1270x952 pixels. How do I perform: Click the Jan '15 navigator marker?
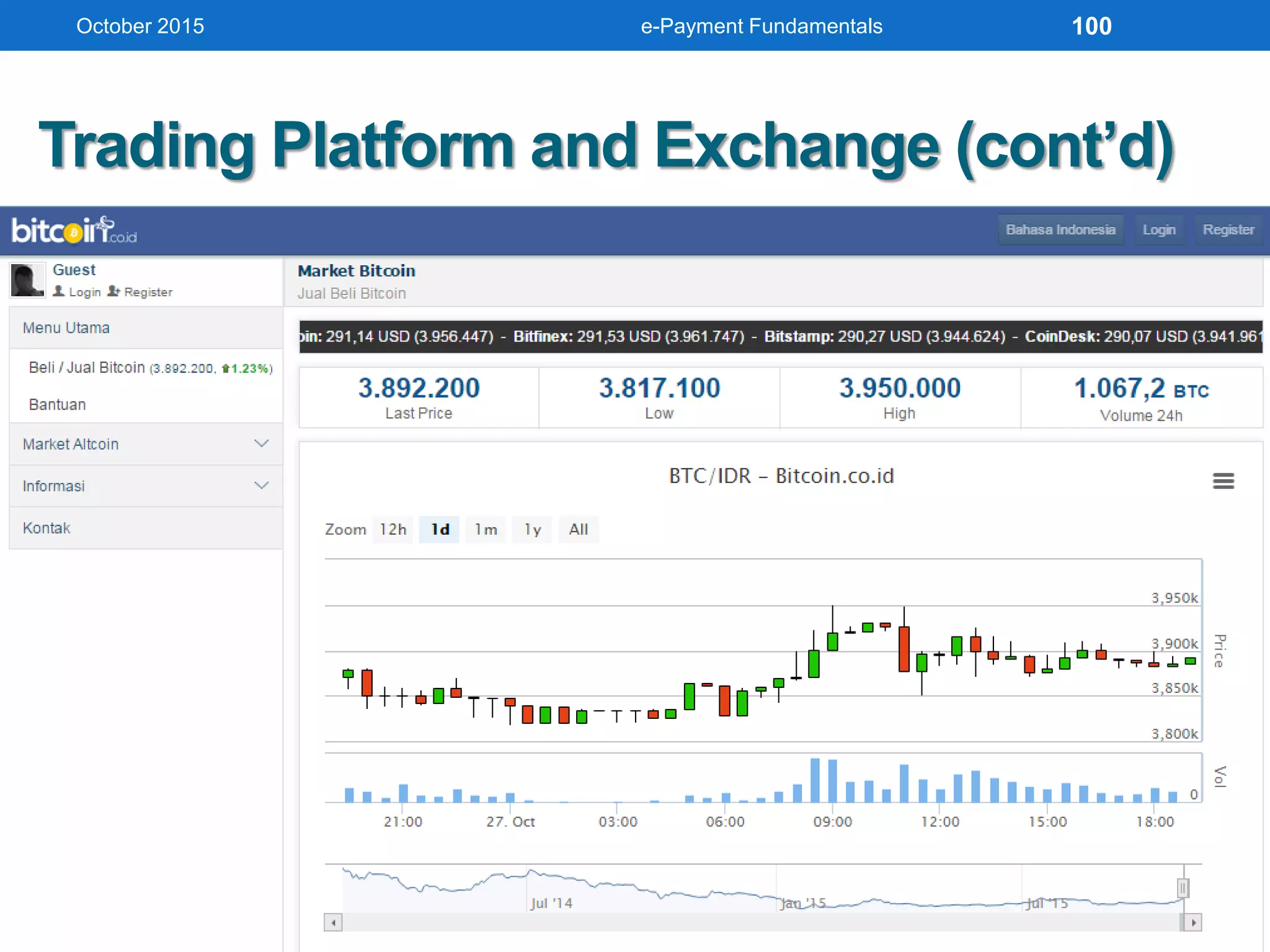(x=803, y=903)
